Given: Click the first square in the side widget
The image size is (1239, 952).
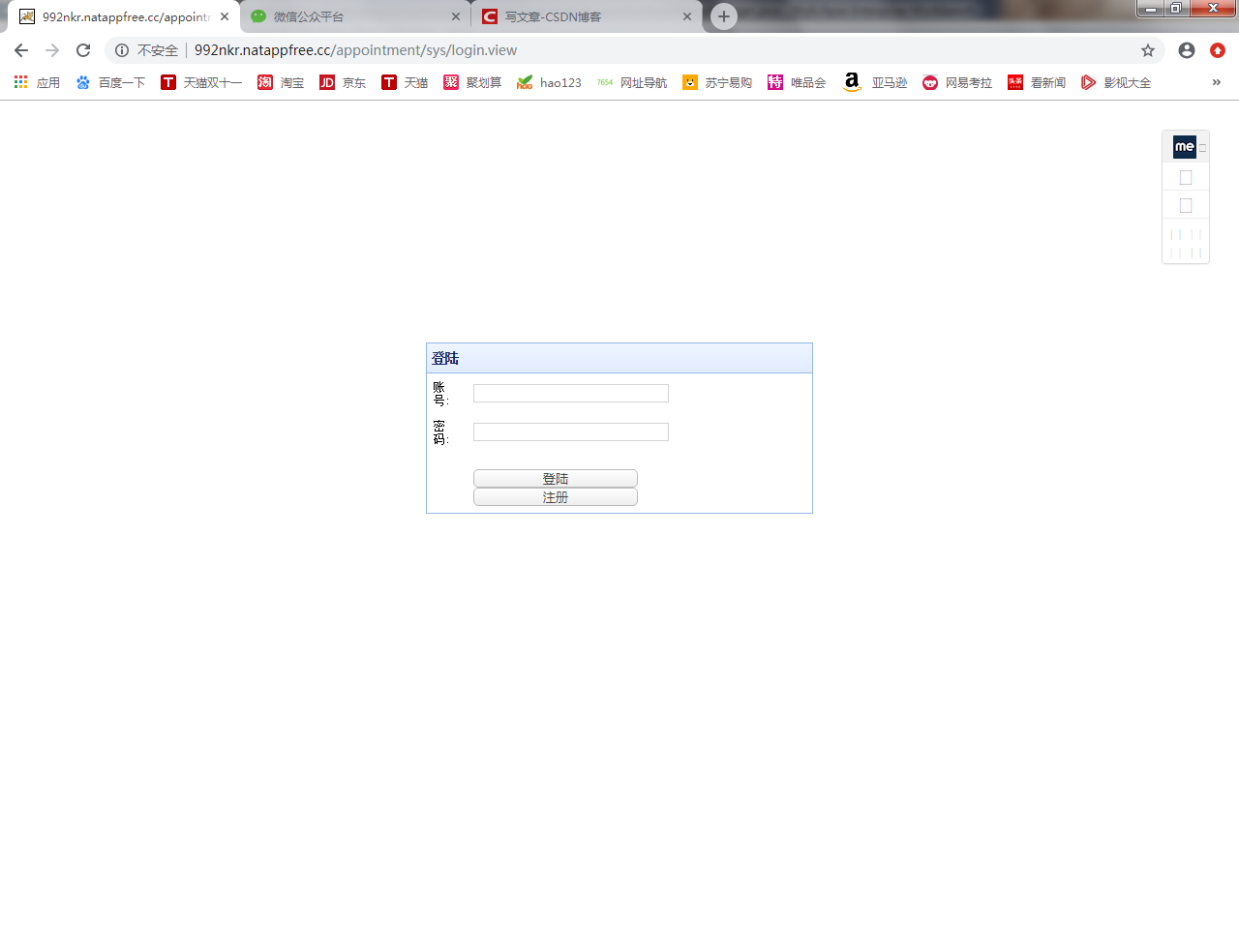Looking at the screenshot, I should pyautogui.click(x=1186, y=178).
